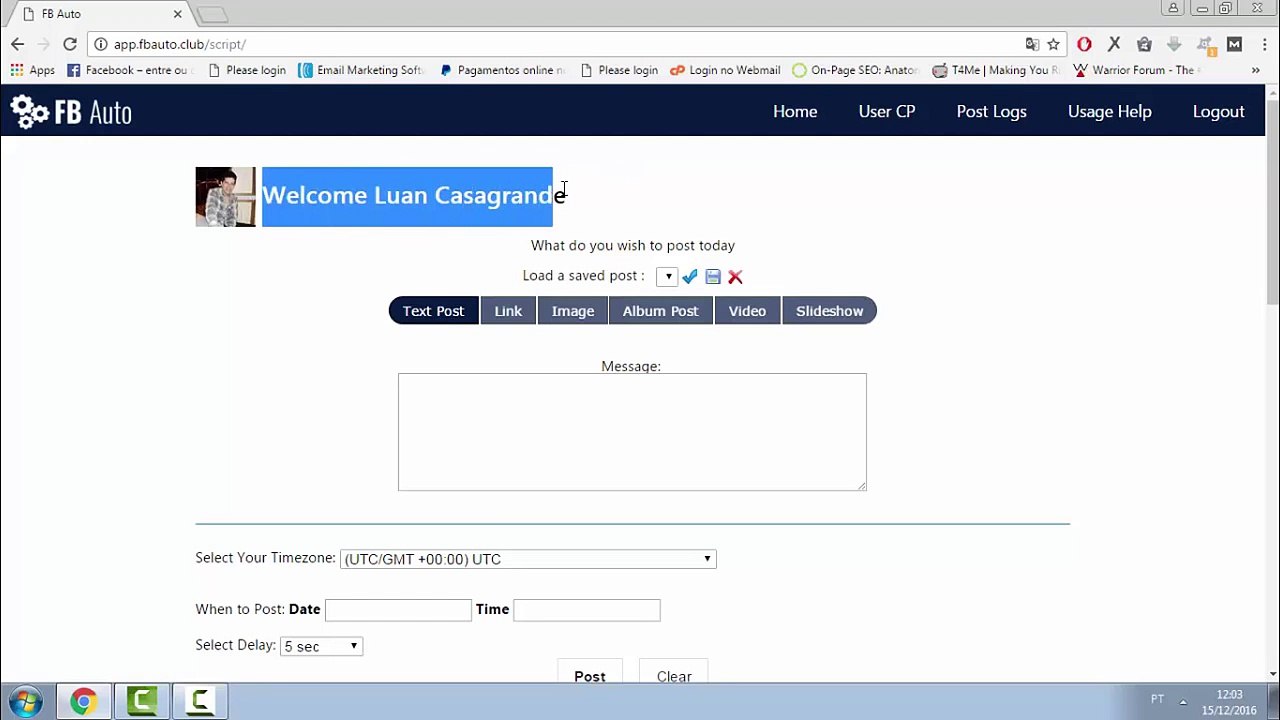Open the Email Marketing Software bookmark
This screenshot has width=1280, height=720.
click(362, 70)
